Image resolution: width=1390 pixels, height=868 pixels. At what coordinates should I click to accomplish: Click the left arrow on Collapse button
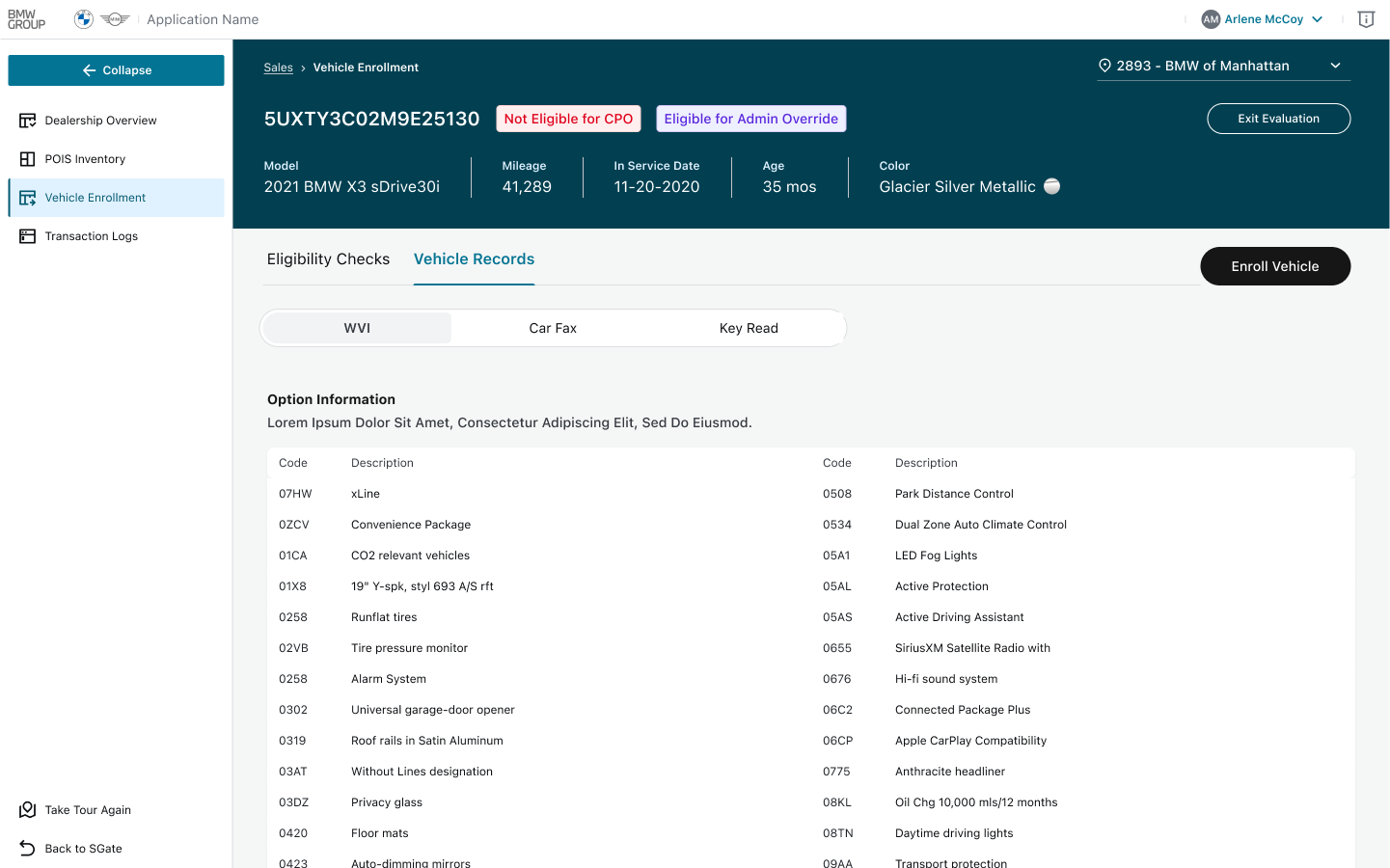(x=89, y=70)
